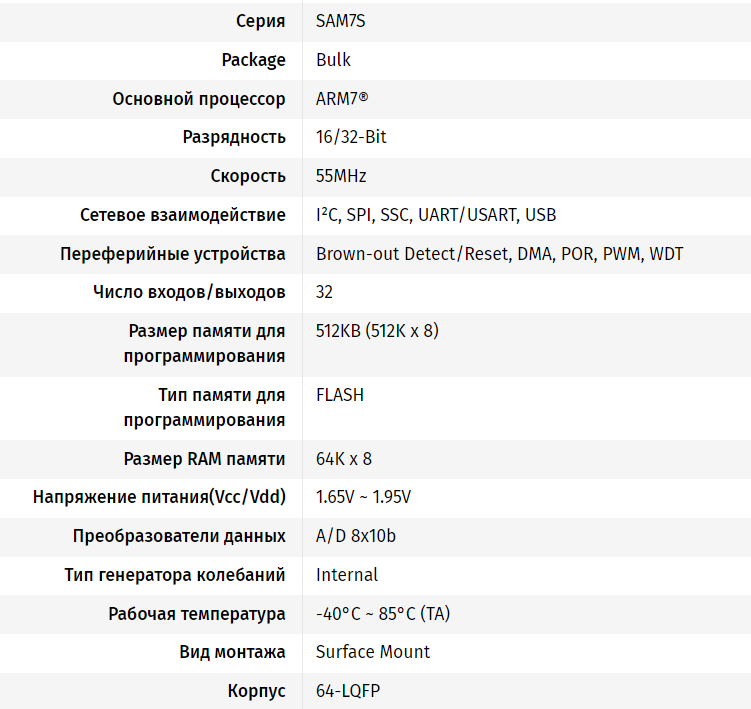Select the Brown-out Detect/Reset peripherals text
This screenshot has height=709, width=751.
(500, 253)
